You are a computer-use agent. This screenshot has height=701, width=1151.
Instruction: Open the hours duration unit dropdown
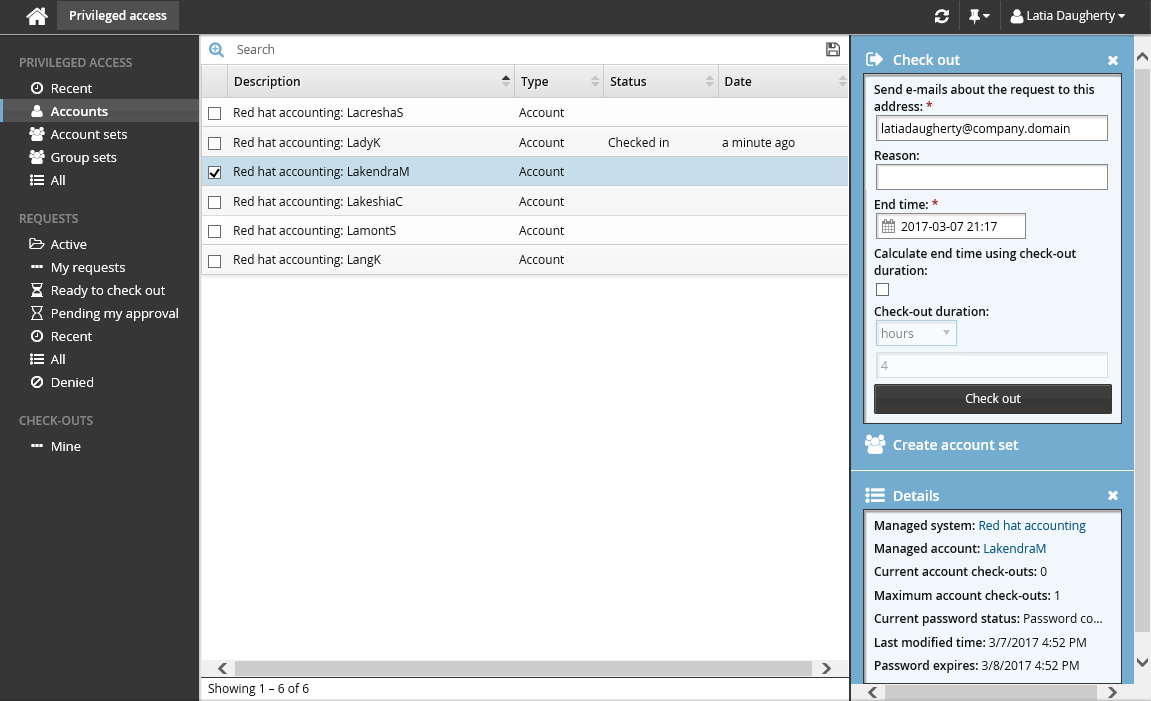[916, 334]
